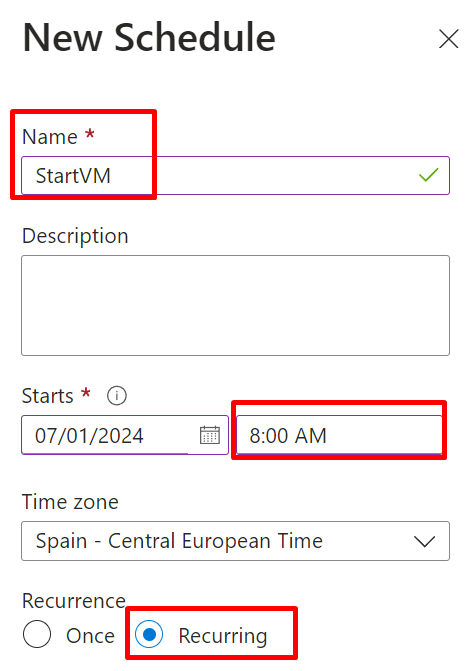469x671 pixels.
Task: Click the chevron arrow on Time zone
Action: [x=424, y=541]
